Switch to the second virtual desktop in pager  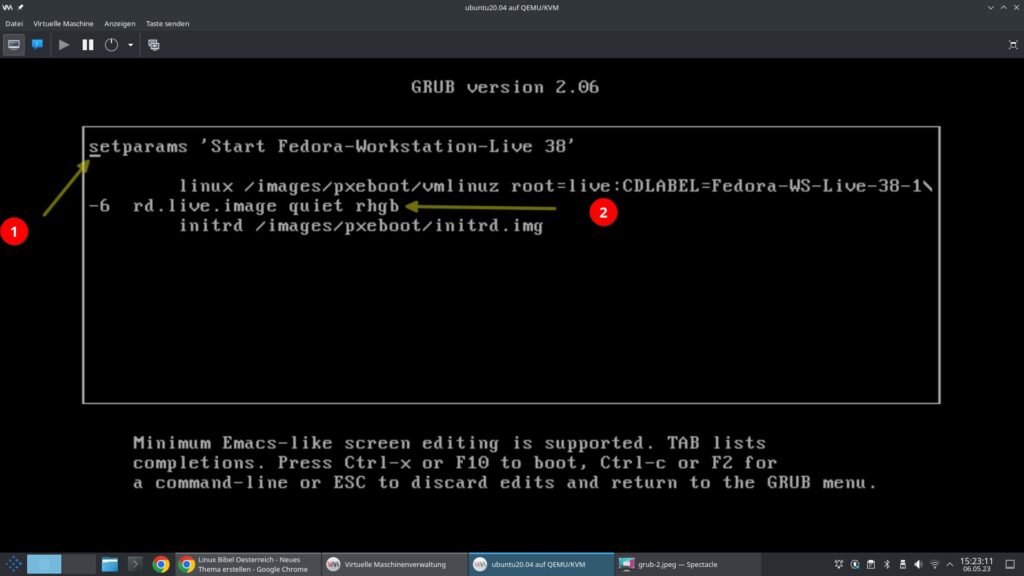[79, 564]
